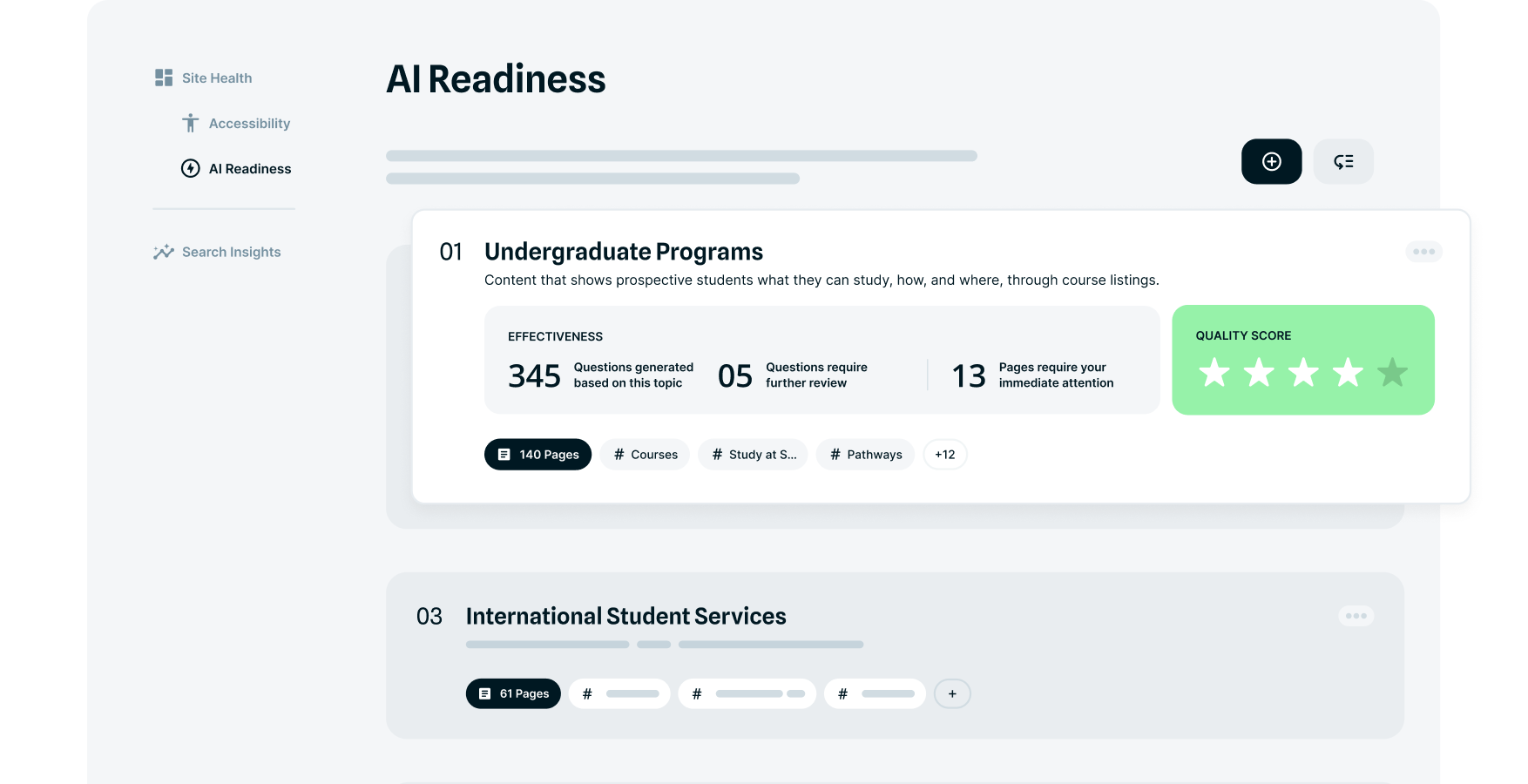The width and height of the screenshot is (1528, 784).
Task: Click the 345 questions generated value
Action: (x=534, y=375)
